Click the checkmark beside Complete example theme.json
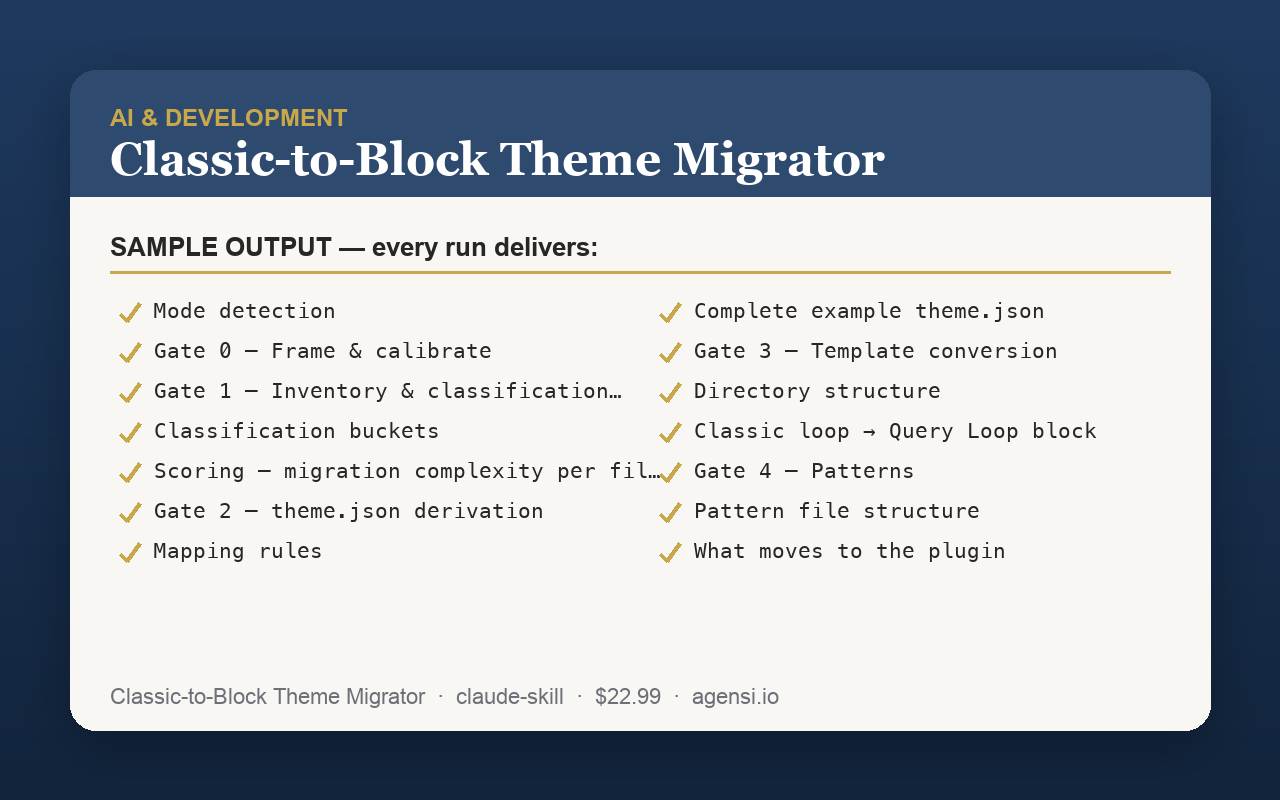The image size is (1280, 800). (670, 313)
